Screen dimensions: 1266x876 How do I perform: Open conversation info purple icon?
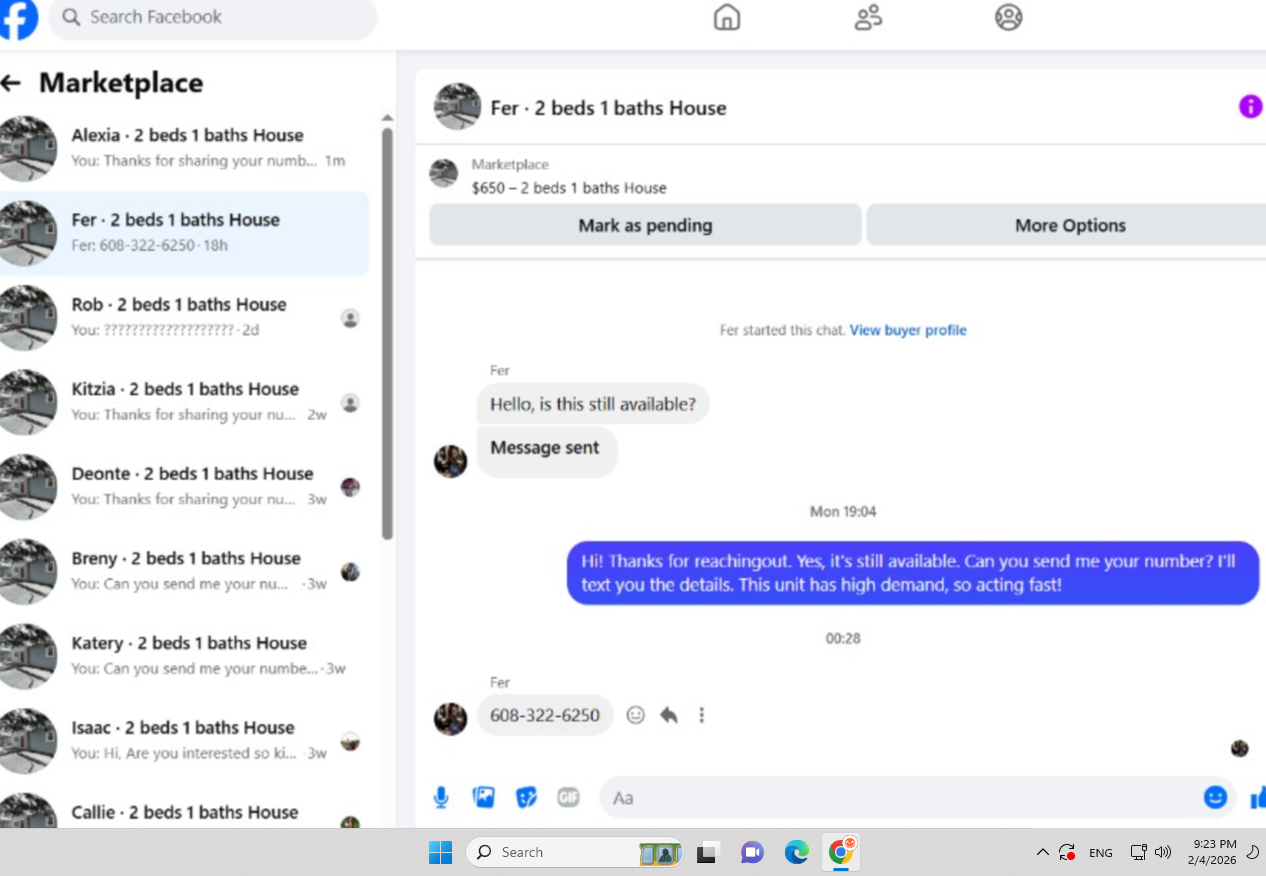[x=1250, y=107]
